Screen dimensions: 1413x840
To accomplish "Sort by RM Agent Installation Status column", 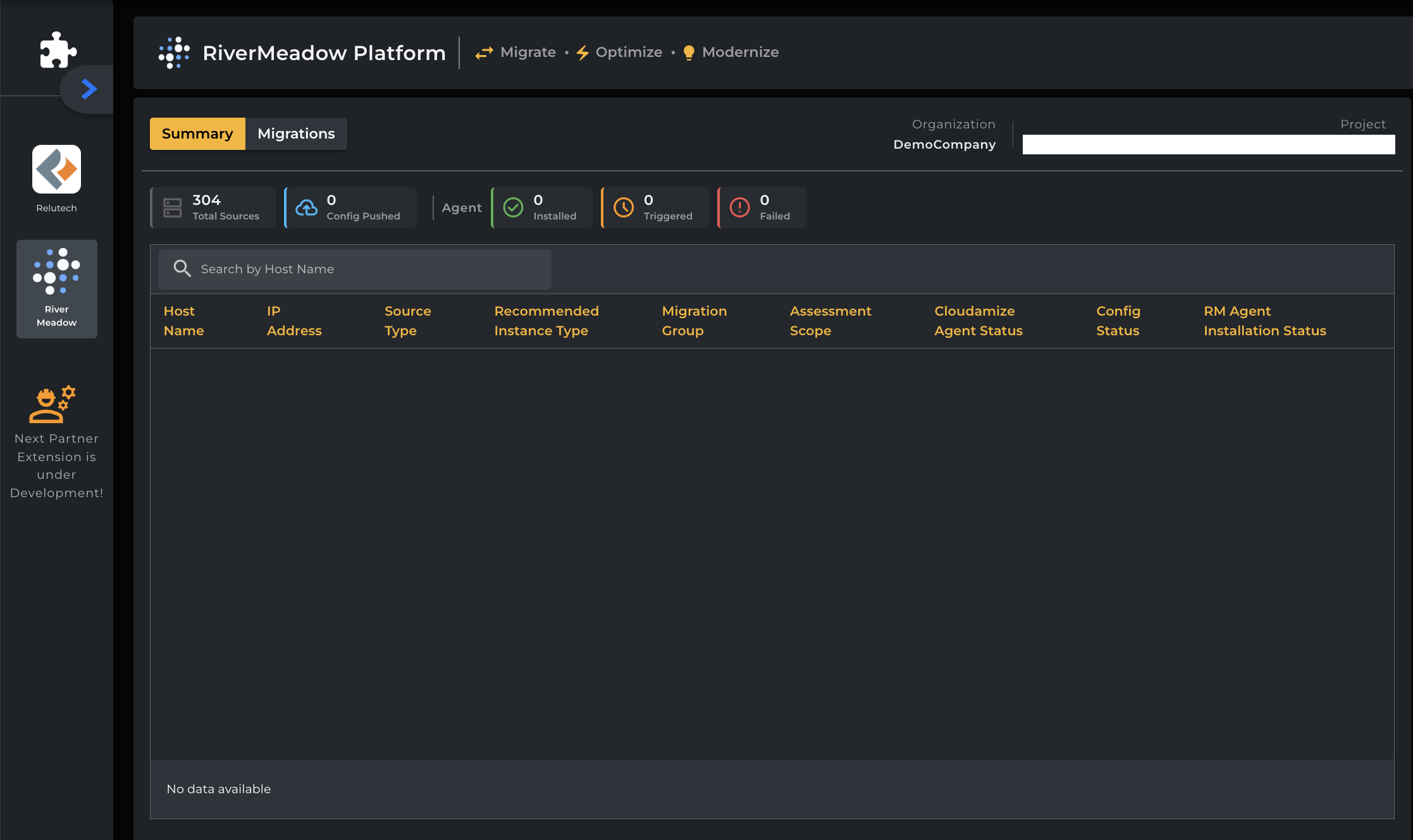I will (x=1265, y=321).
